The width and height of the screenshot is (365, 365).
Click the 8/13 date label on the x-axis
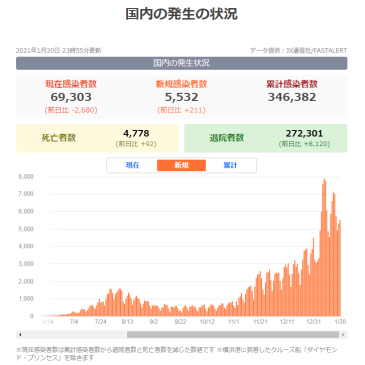127,322
